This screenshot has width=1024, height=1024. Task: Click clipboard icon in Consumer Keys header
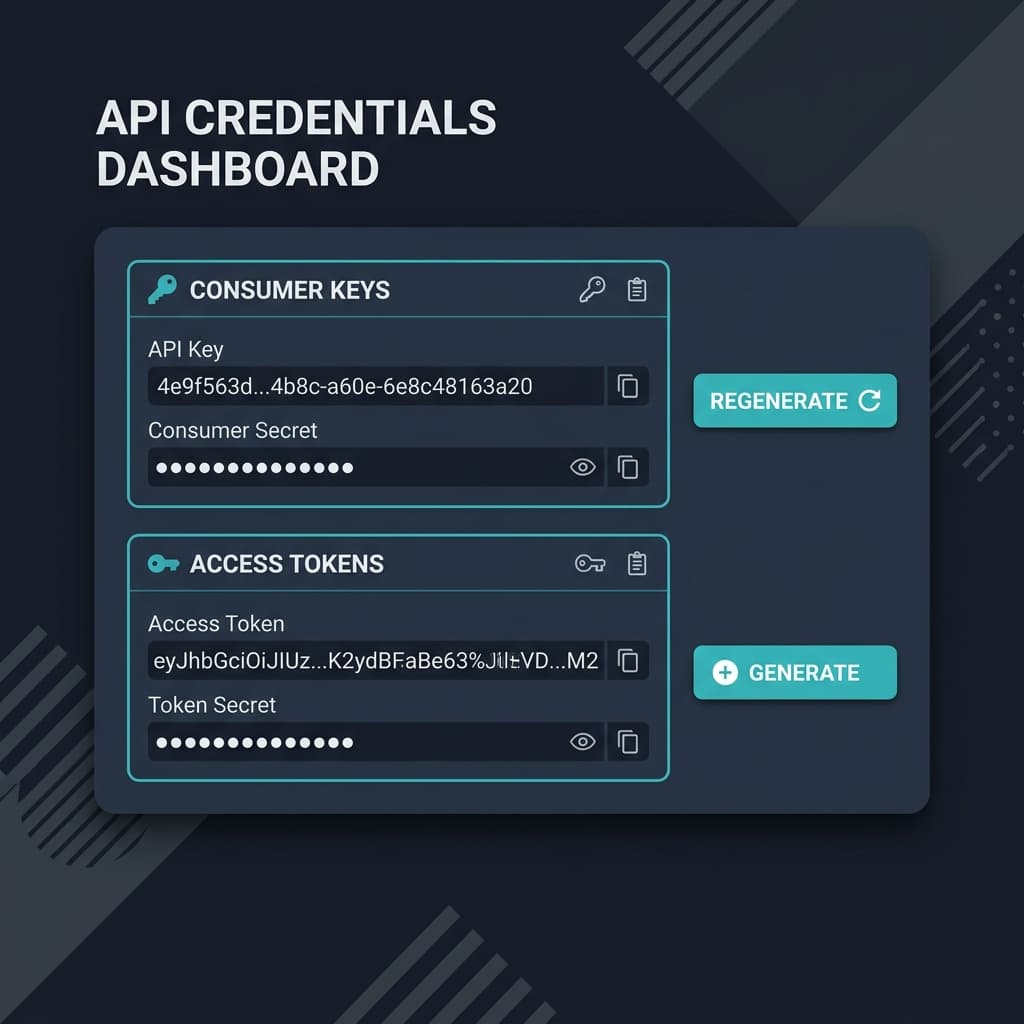click(637, 289)
